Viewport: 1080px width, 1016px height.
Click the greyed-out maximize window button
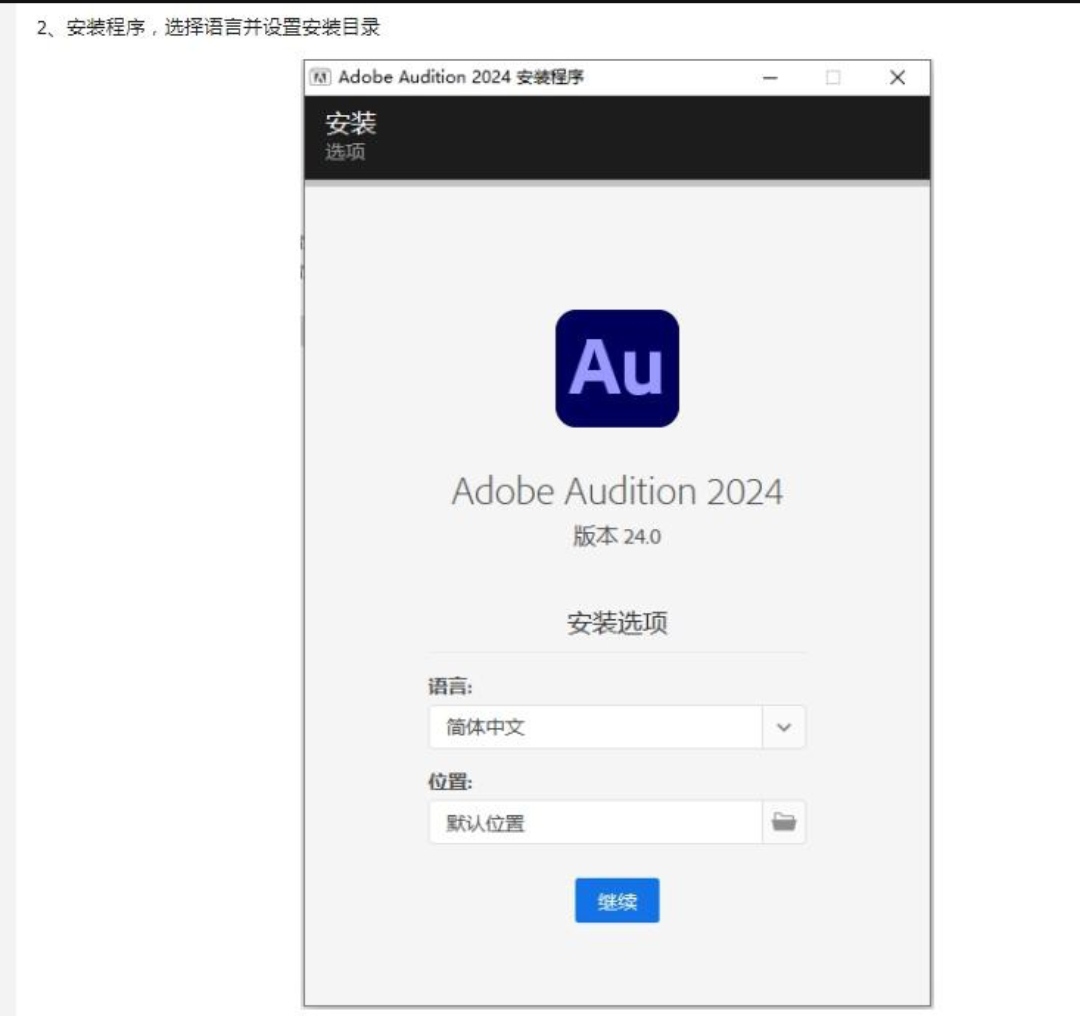coord(833,78)
